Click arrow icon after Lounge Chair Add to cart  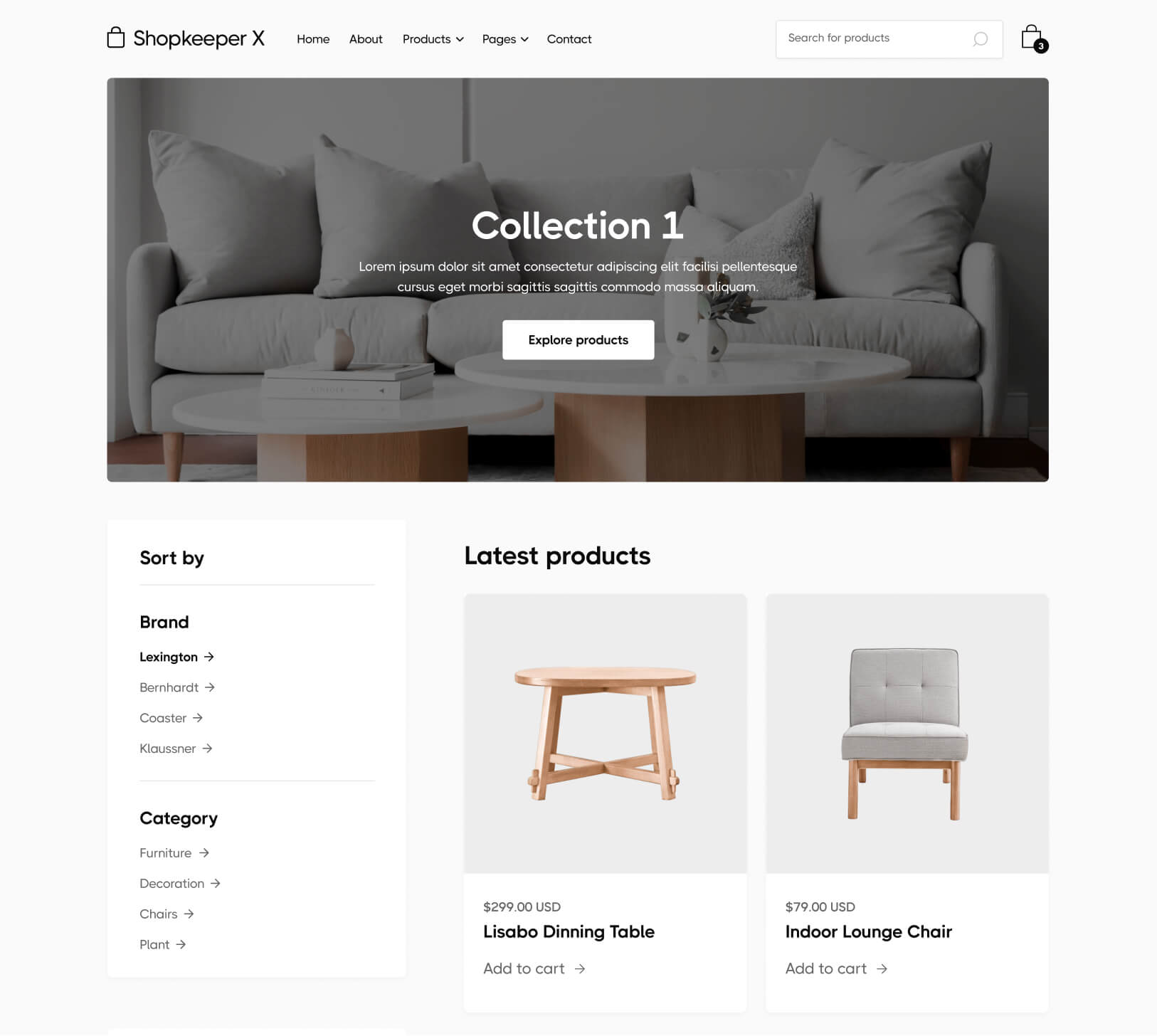pos(882,968)
